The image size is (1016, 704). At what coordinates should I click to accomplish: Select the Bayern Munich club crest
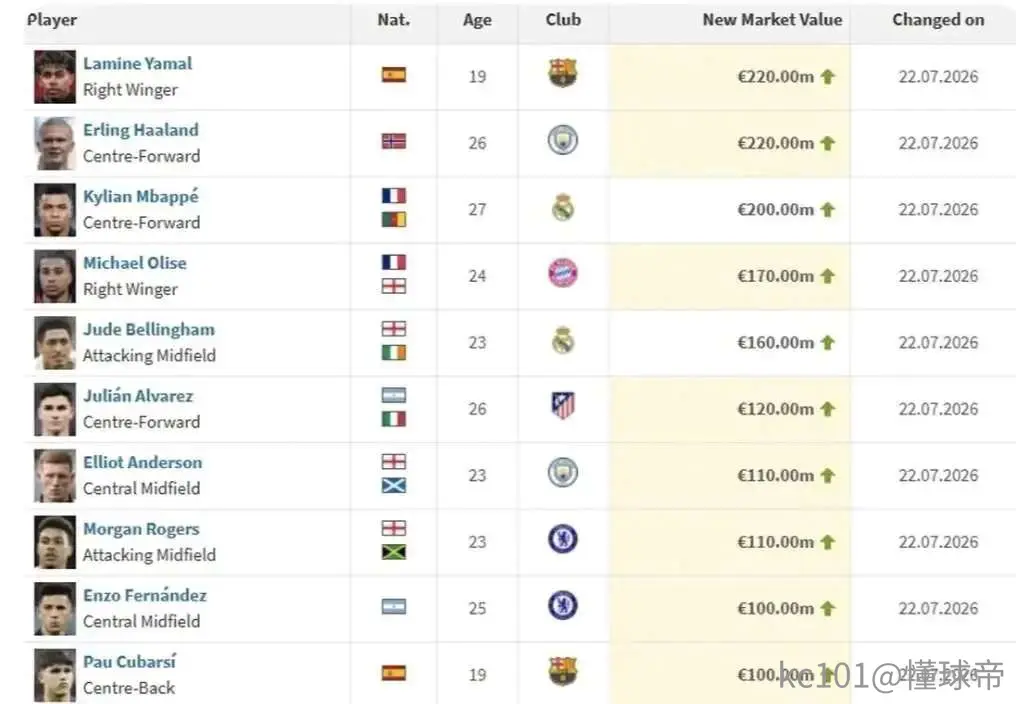click(x=562, y=274)
